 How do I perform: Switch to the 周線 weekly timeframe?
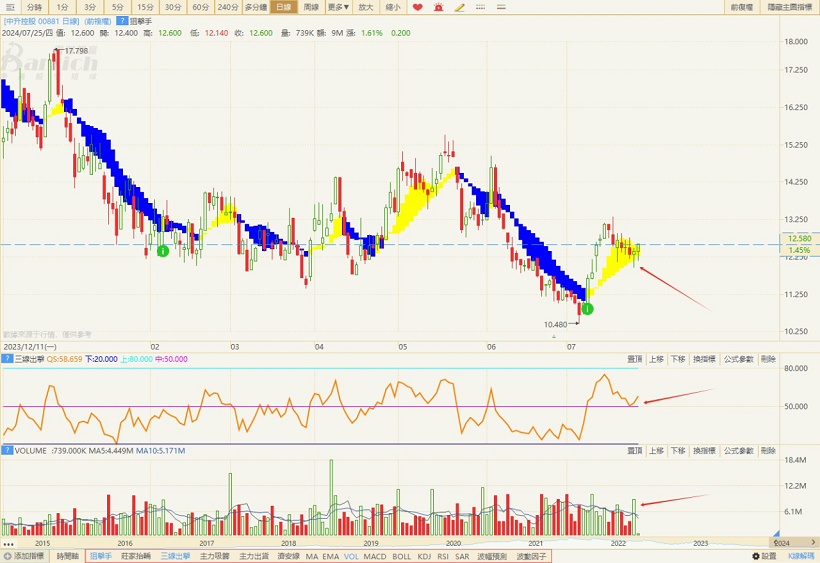click(x=311, y=7)
